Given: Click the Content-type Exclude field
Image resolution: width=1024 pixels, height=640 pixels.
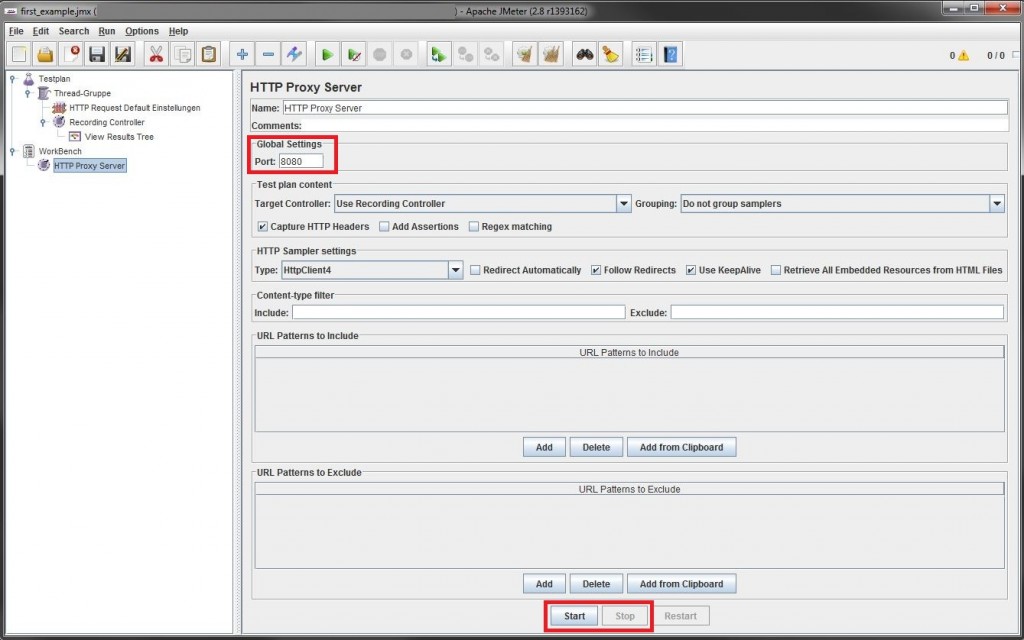Looking at the screenshot, I should [x=837, y=313].
